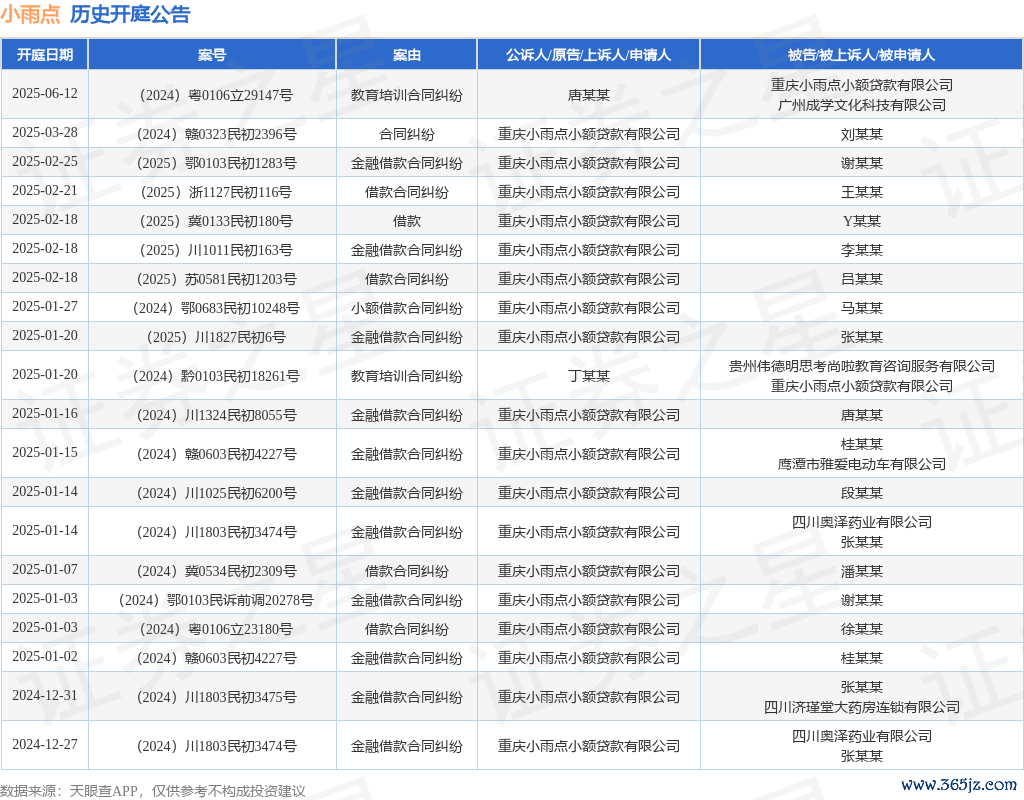Click the 数据来源 天眼查APP disclaimer text

(153, 791)
